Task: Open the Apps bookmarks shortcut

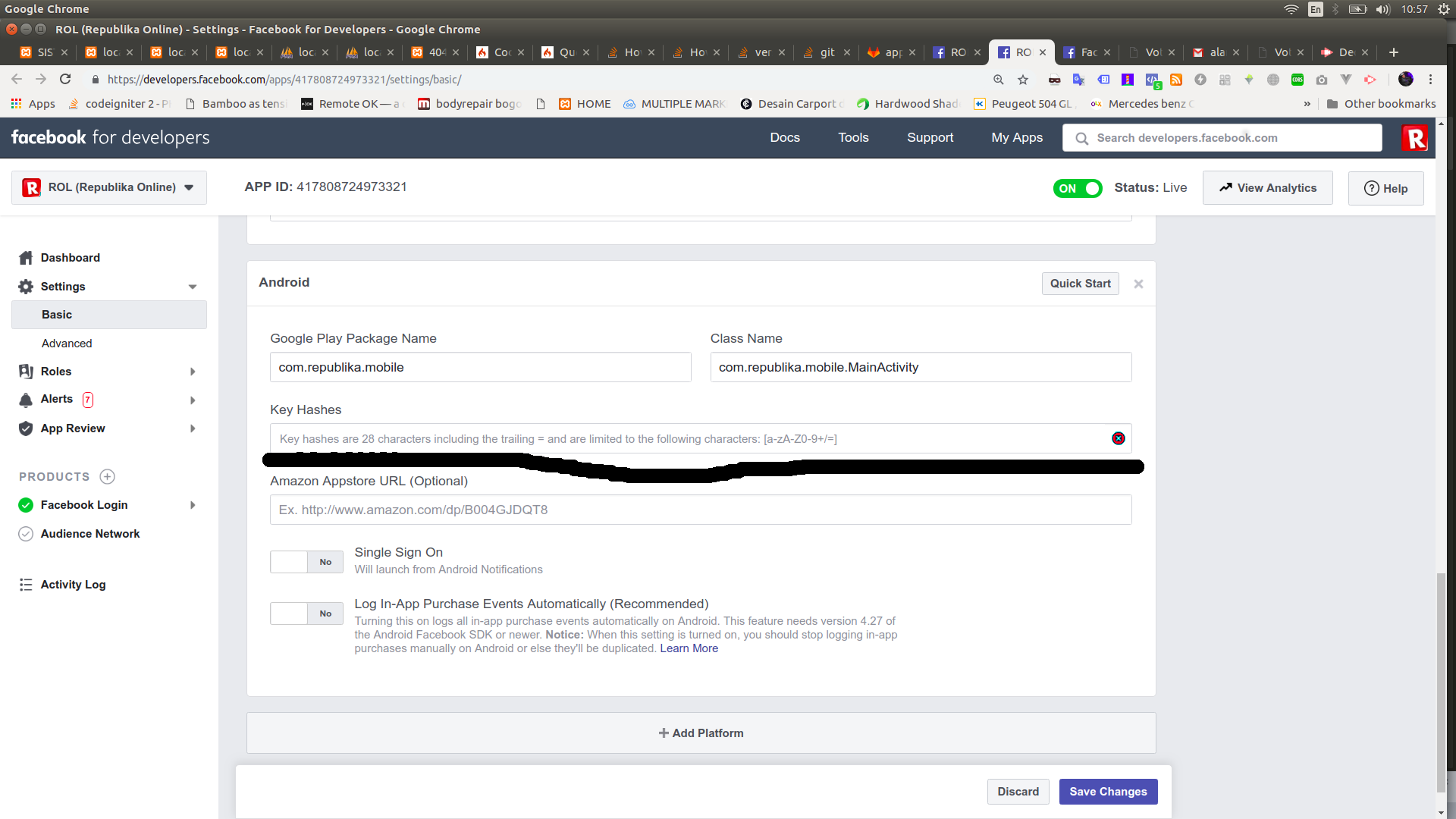Action: [x=33, y=104]
